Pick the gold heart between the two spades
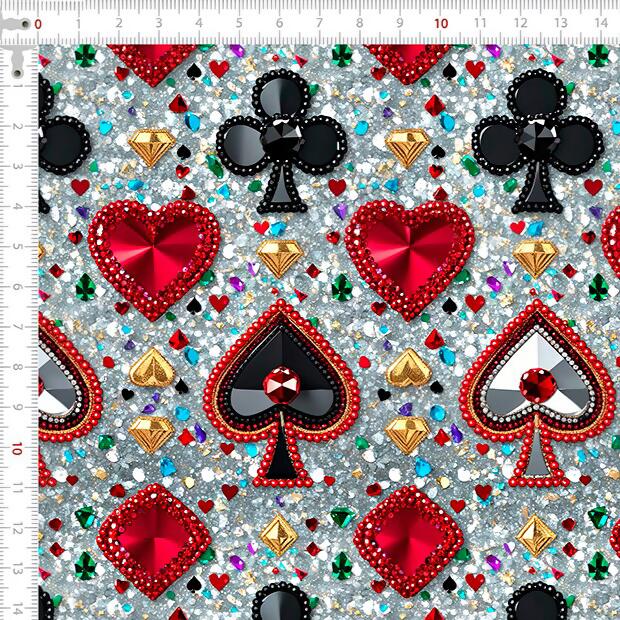 [x=408, y=368]
